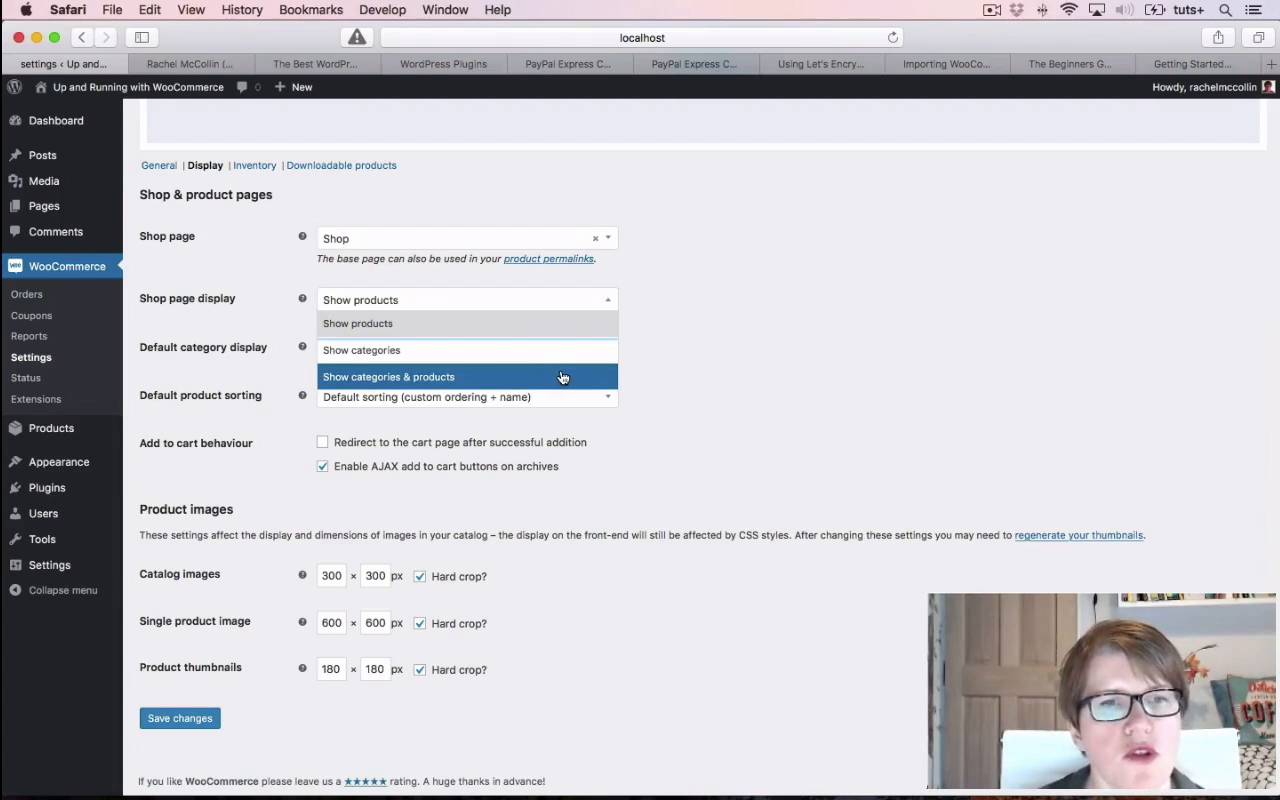The width and height of the screenshot is (1280, 800).
Task: Toggle Safari sidebar button
Action: (x=142, y=38)
